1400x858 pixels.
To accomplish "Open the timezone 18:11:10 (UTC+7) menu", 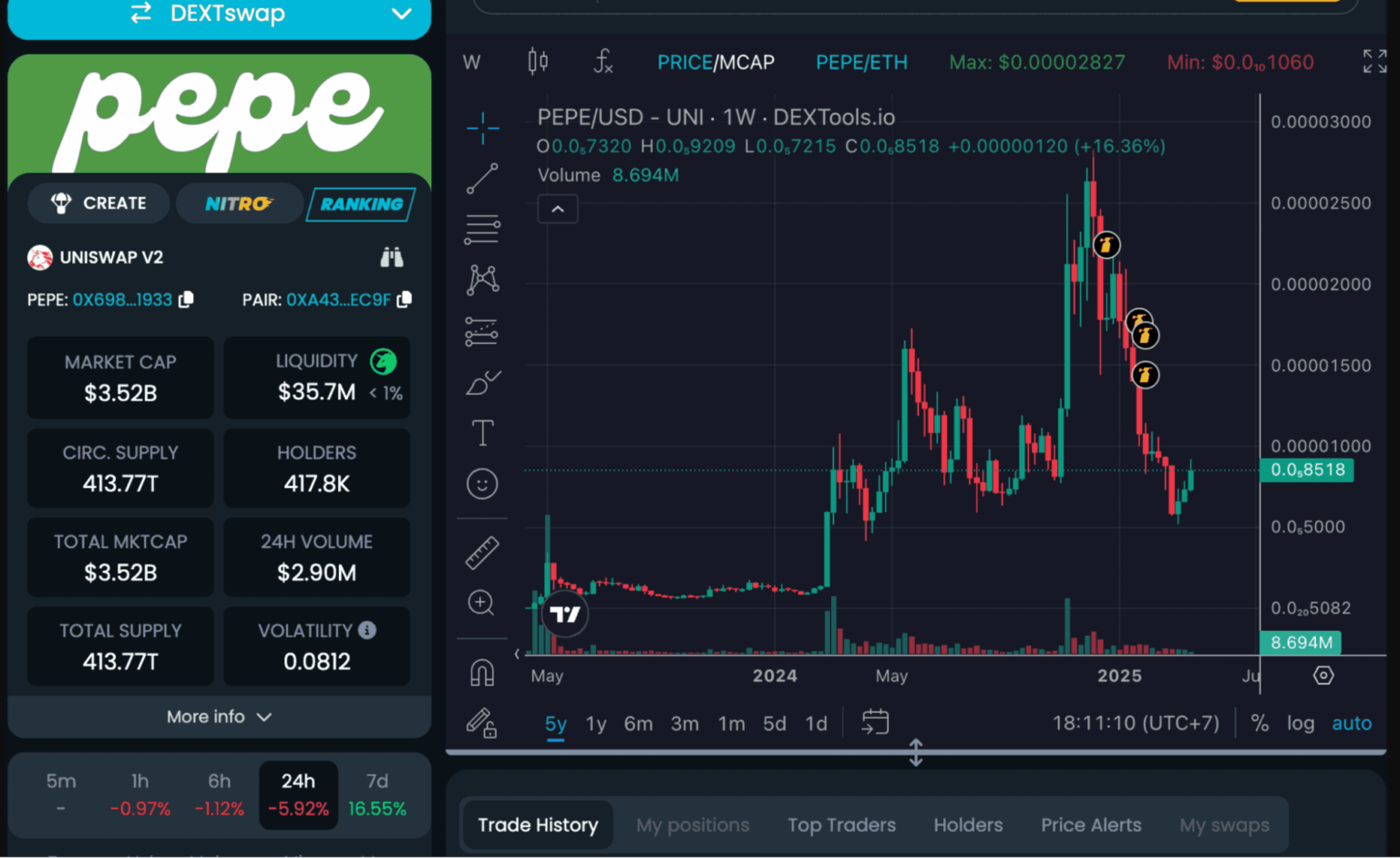I will tap(1136, 723).
